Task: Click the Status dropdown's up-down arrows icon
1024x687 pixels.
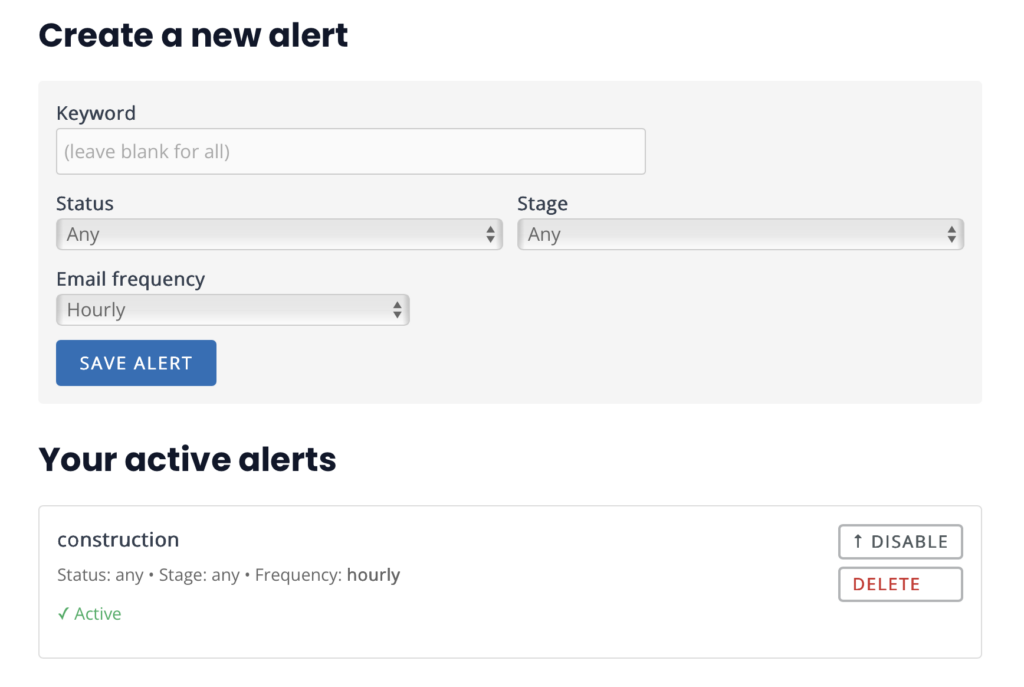Action: (490, 235)
